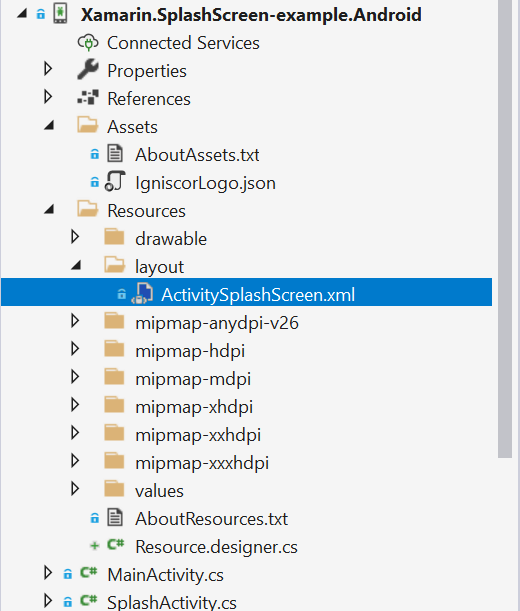Select the AboutResources.txt file
This screenshot has width=520, height=611.
coord(211,519)
